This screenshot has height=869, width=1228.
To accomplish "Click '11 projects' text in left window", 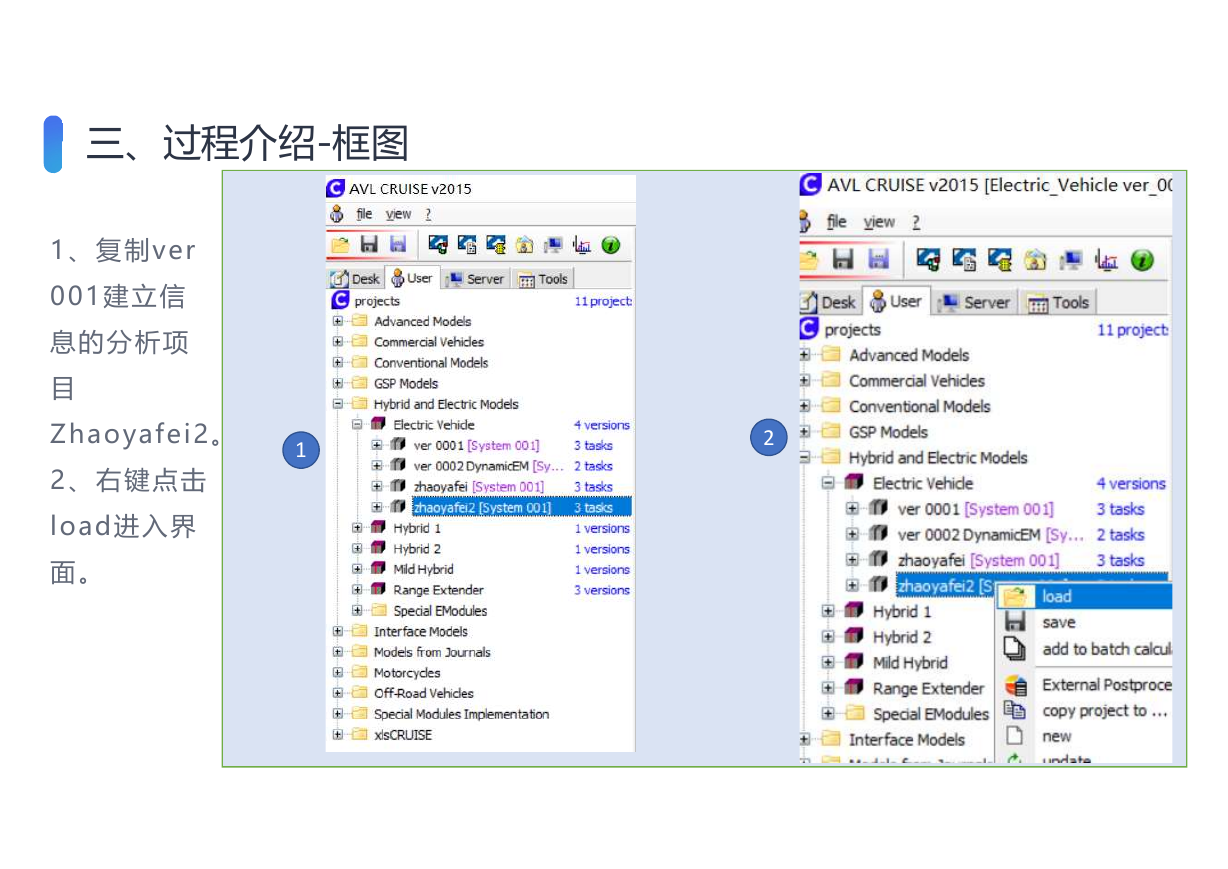I will (x=603, y=301).
